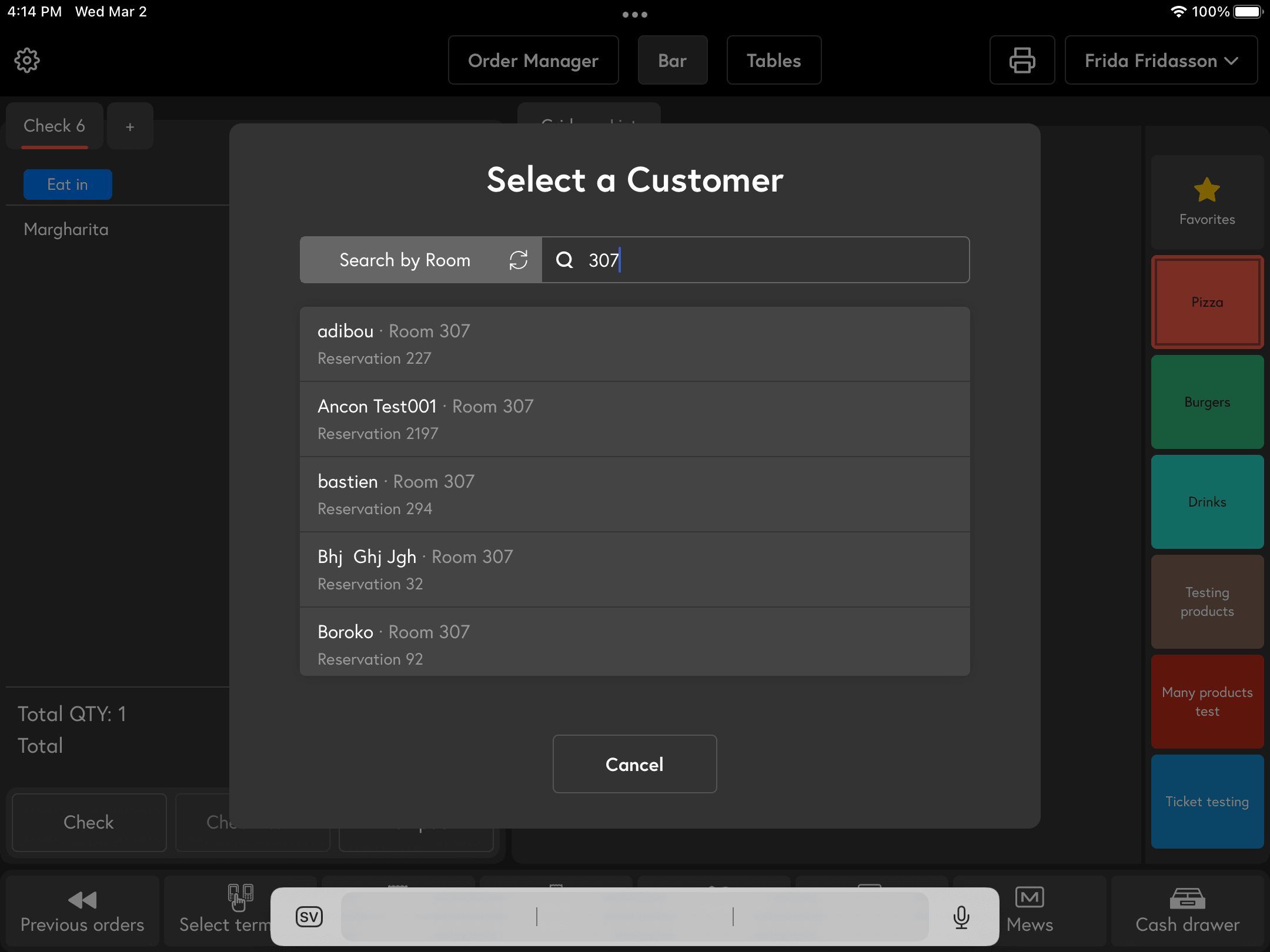Tap the microphone dictation icon
1270x952 pixels.
coord(961,917)
